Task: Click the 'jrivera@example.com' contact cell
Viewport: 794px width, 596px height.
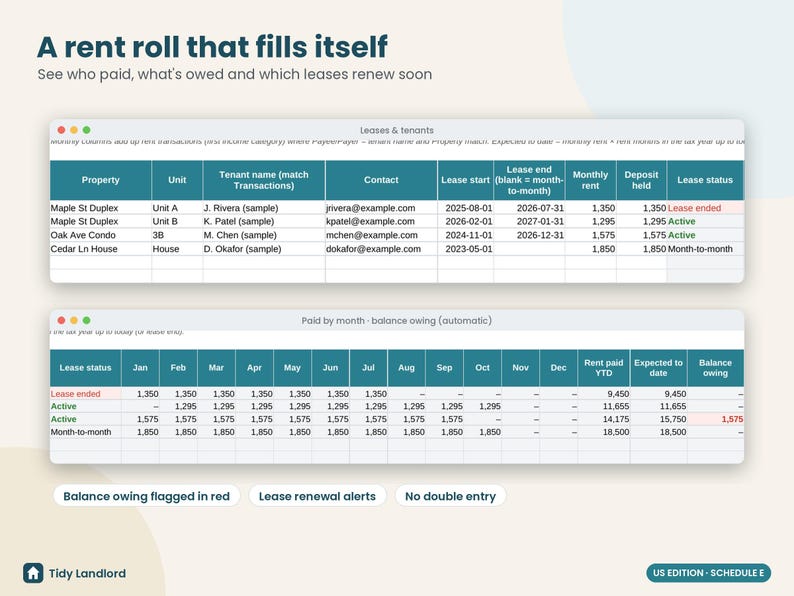Action: (x=381, y=208)
